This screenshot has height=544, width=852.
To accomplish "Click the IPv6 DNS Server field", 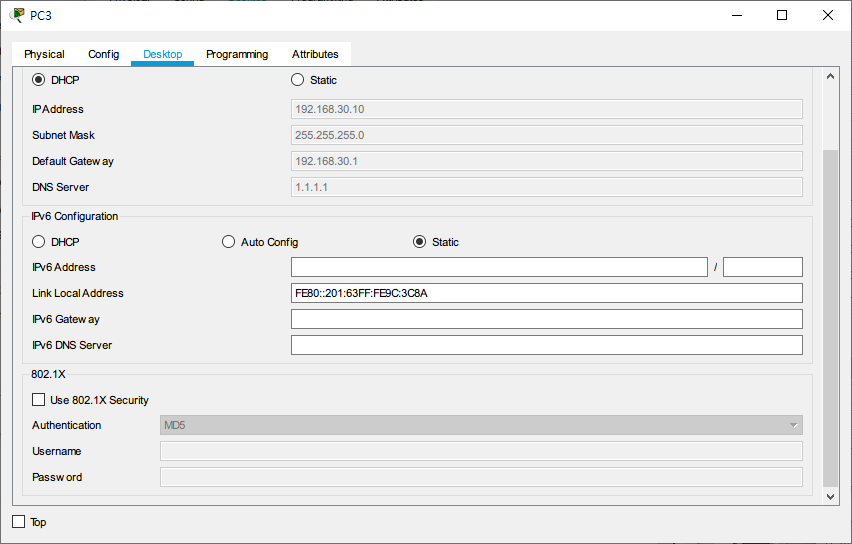I will 546,345.
